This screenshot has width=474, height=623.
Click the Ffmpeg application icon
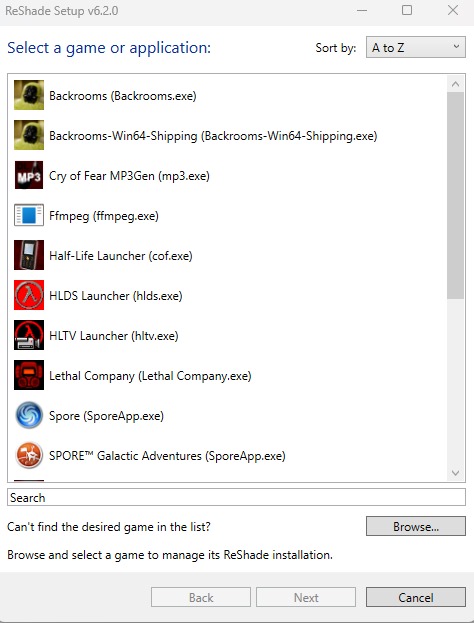(29, 215)
